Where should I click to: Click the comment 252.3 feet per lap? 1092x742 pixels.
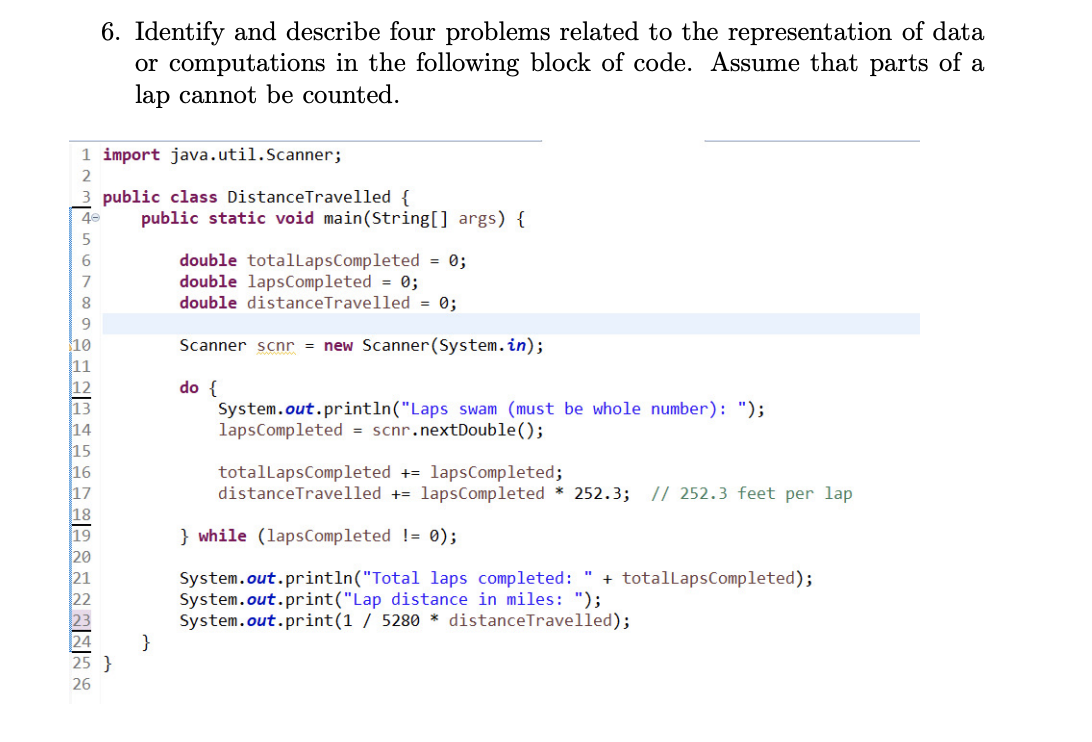[757, 493]
